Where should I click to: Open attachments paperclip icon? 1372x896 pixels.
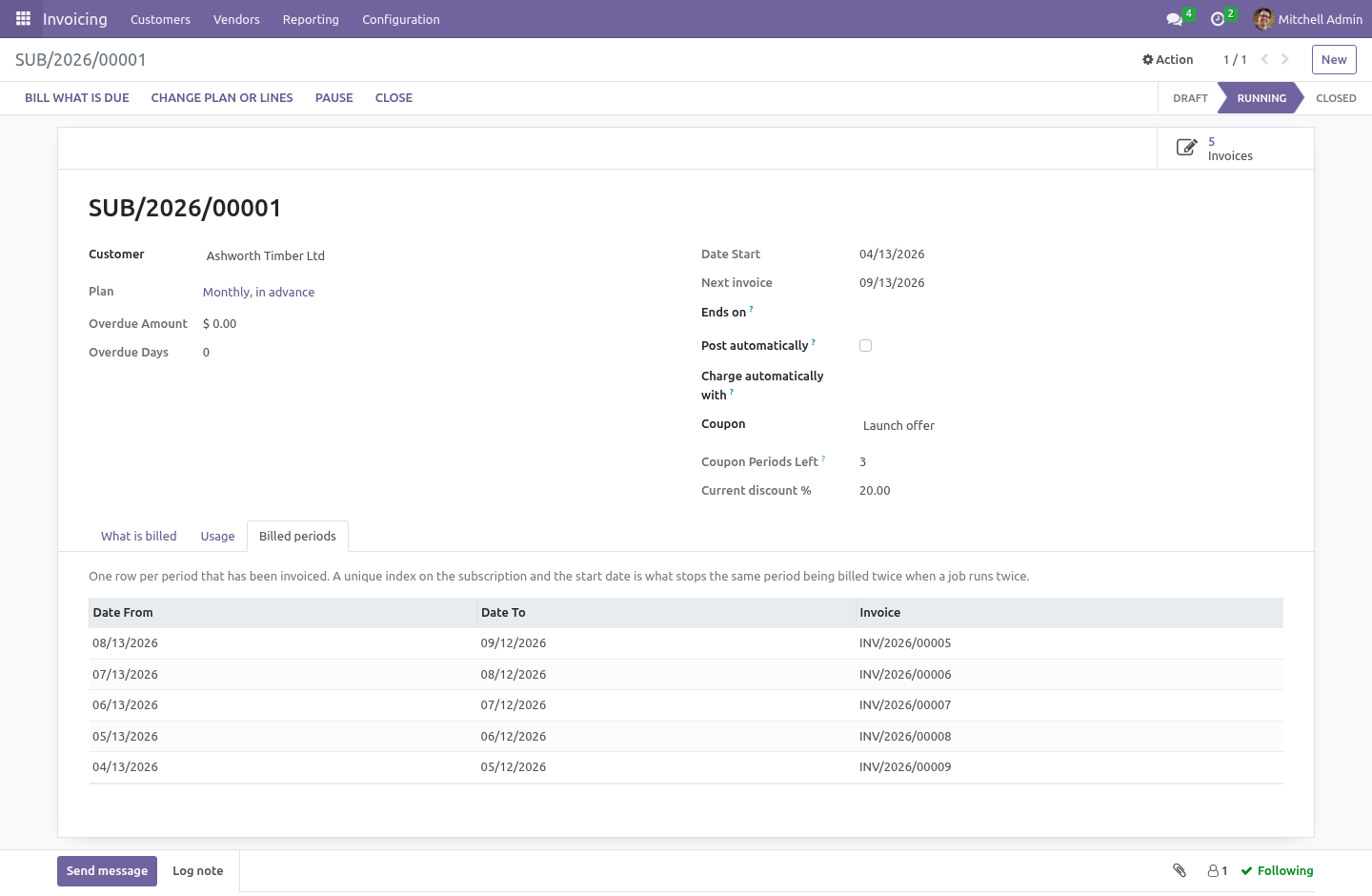pos(1180,870)
